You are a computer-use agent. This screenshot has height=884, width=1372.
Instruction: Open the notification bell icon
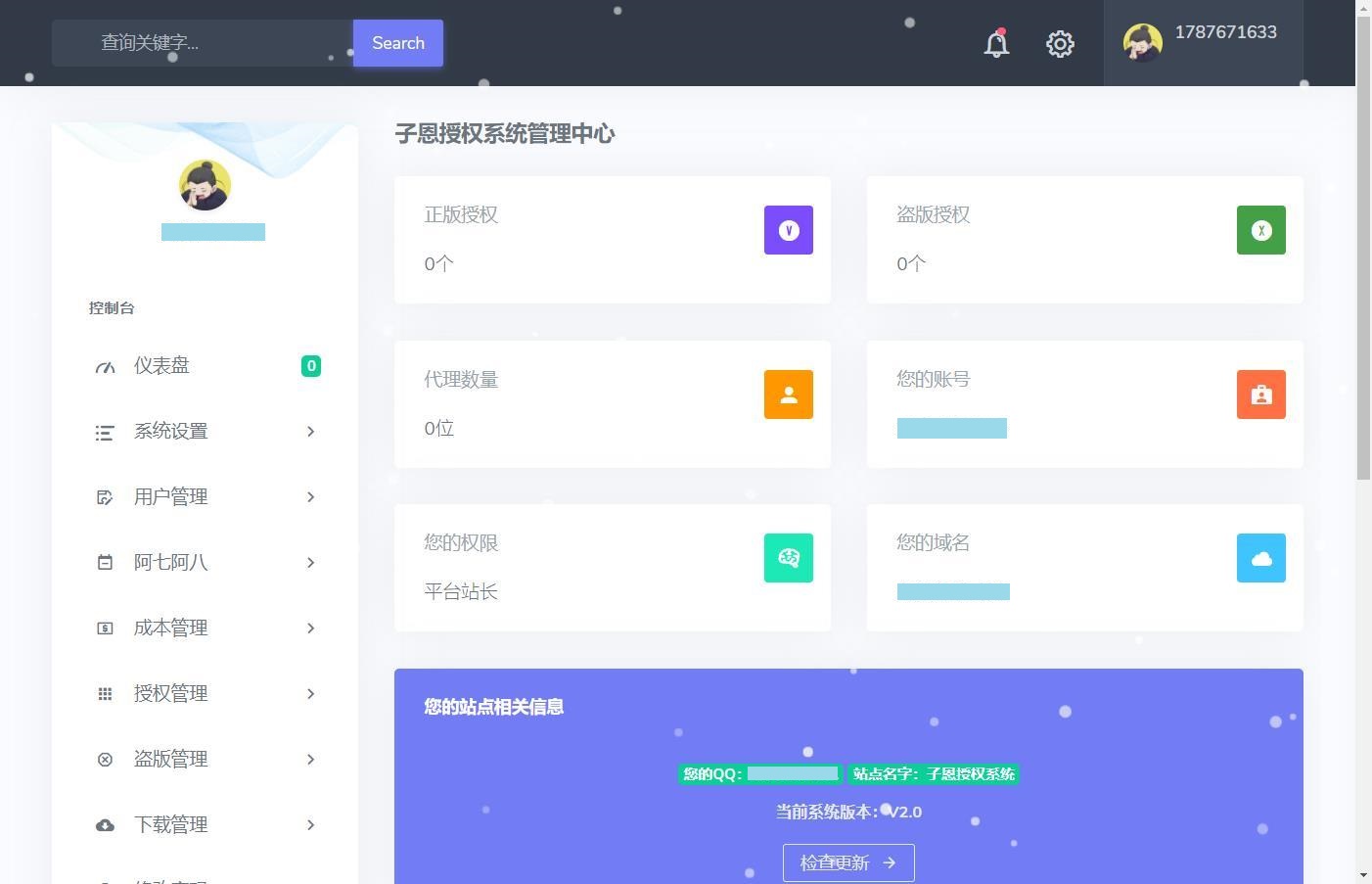coord(995,43)
